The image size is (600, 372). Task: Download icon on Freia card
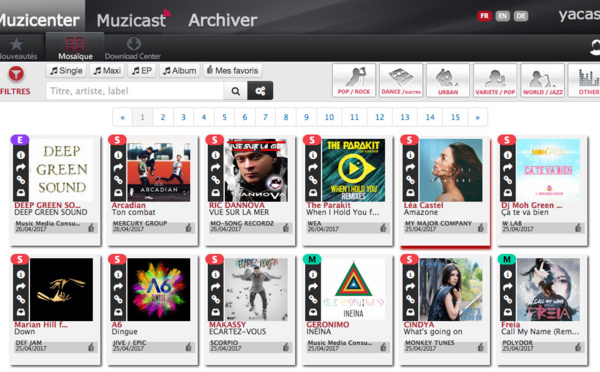pyautogui.click(x=508, y=312)
